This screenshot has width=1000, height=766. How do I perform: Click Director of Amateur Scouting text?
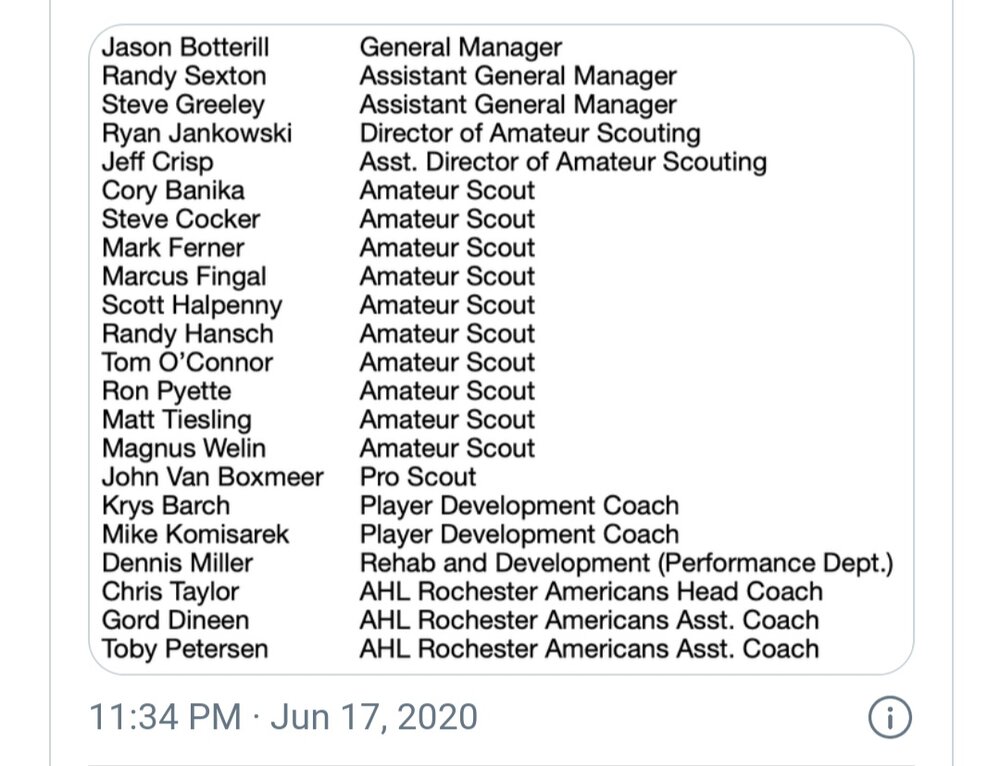pos(530,134)
